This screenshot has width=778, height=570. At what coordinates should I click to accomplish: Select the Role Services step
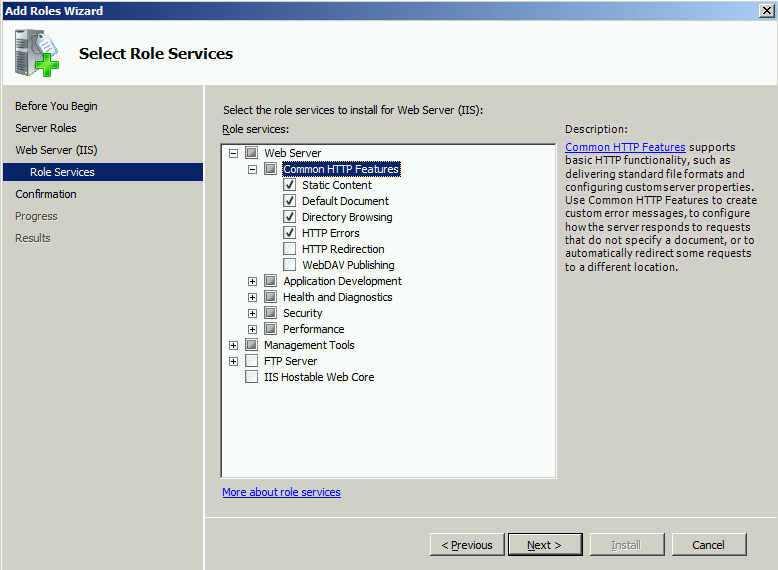coord(103,172)
